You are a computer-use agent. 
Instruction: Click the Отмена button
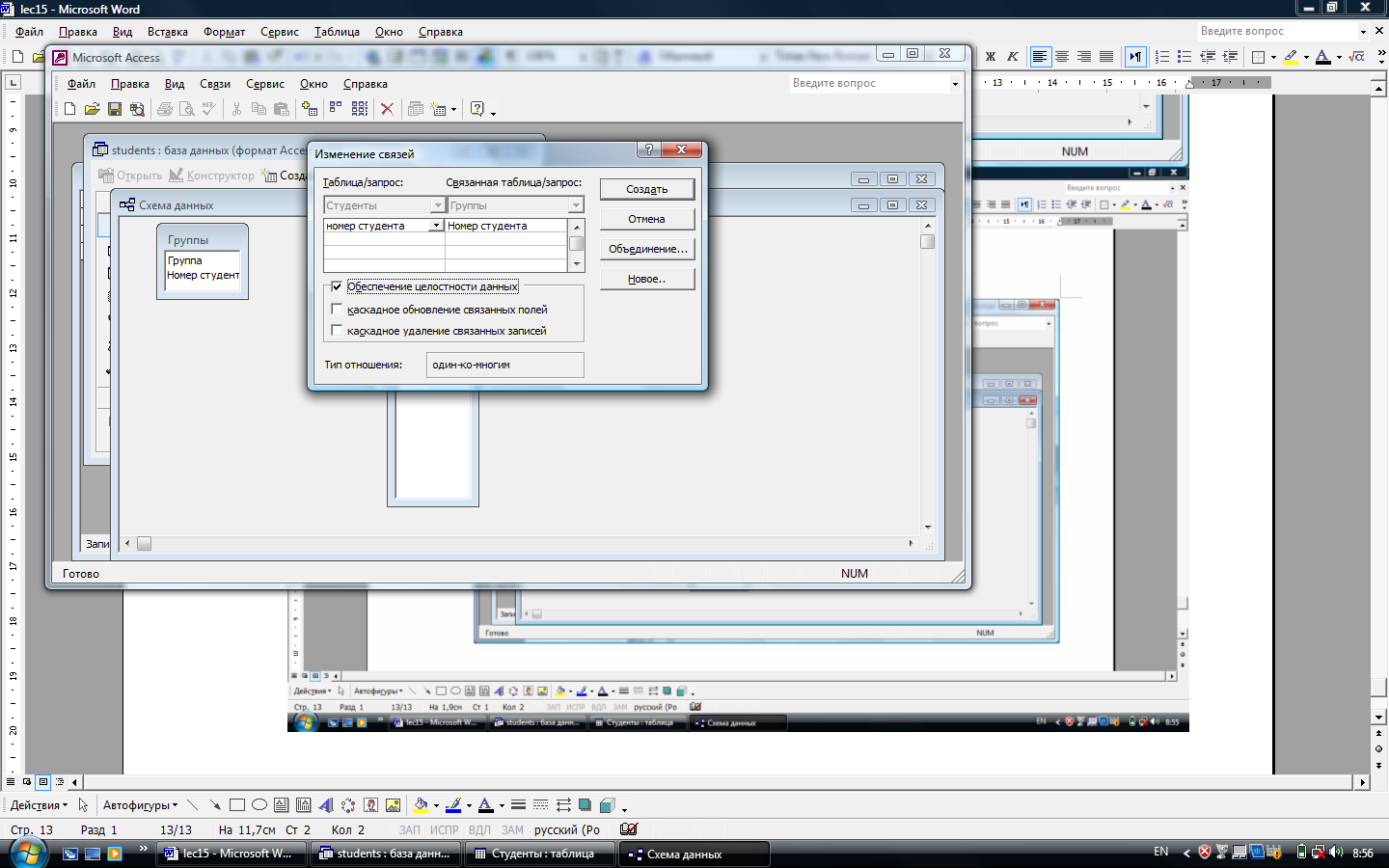point(647,219)
